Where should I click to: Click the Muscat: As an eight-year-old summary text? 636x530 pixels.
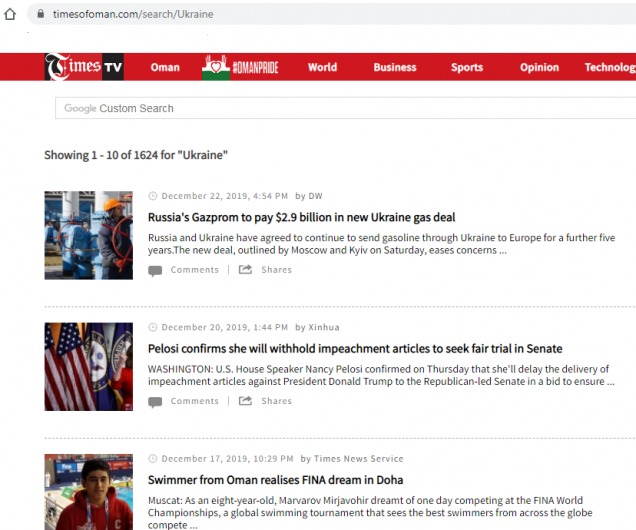coord(370,512)
